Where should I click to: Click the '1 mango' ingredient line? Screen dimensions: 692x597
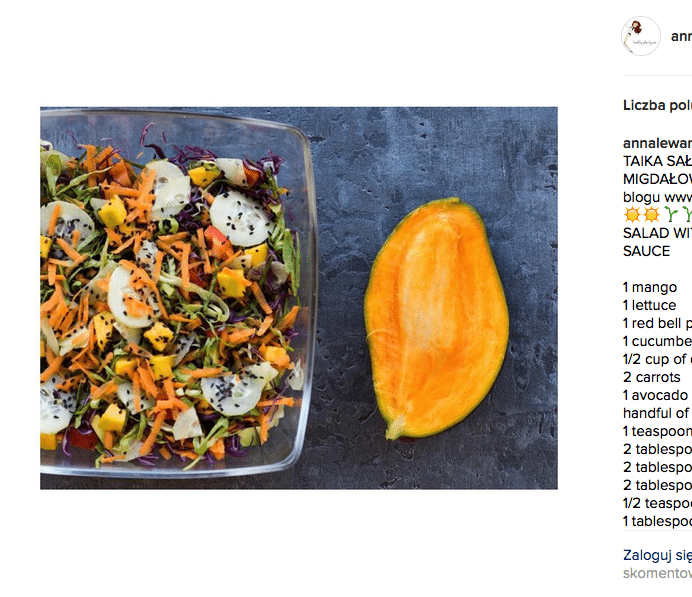coord(650,287)
